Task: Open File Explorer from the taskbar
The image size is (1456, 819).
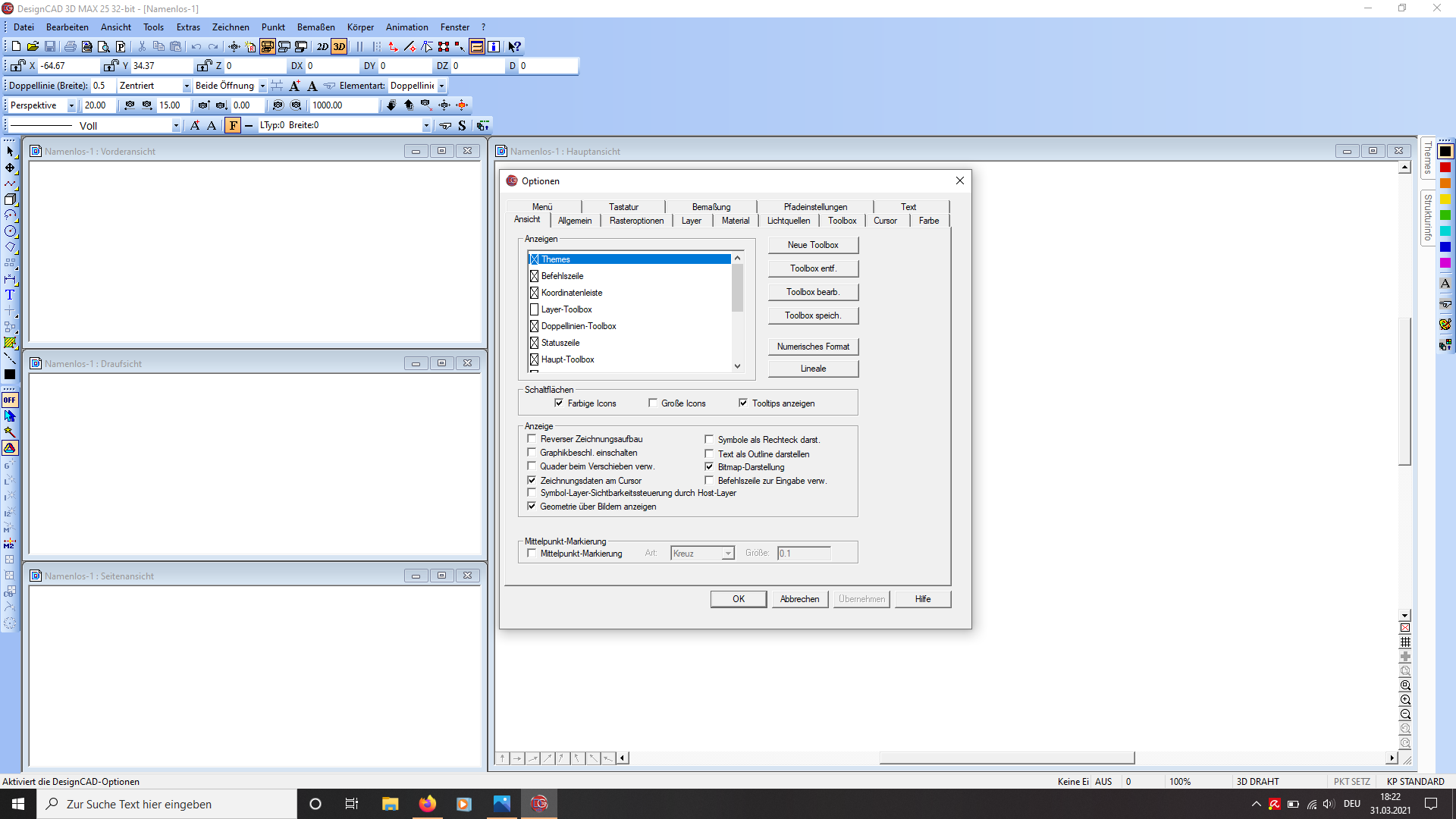Action: [391, 804]
